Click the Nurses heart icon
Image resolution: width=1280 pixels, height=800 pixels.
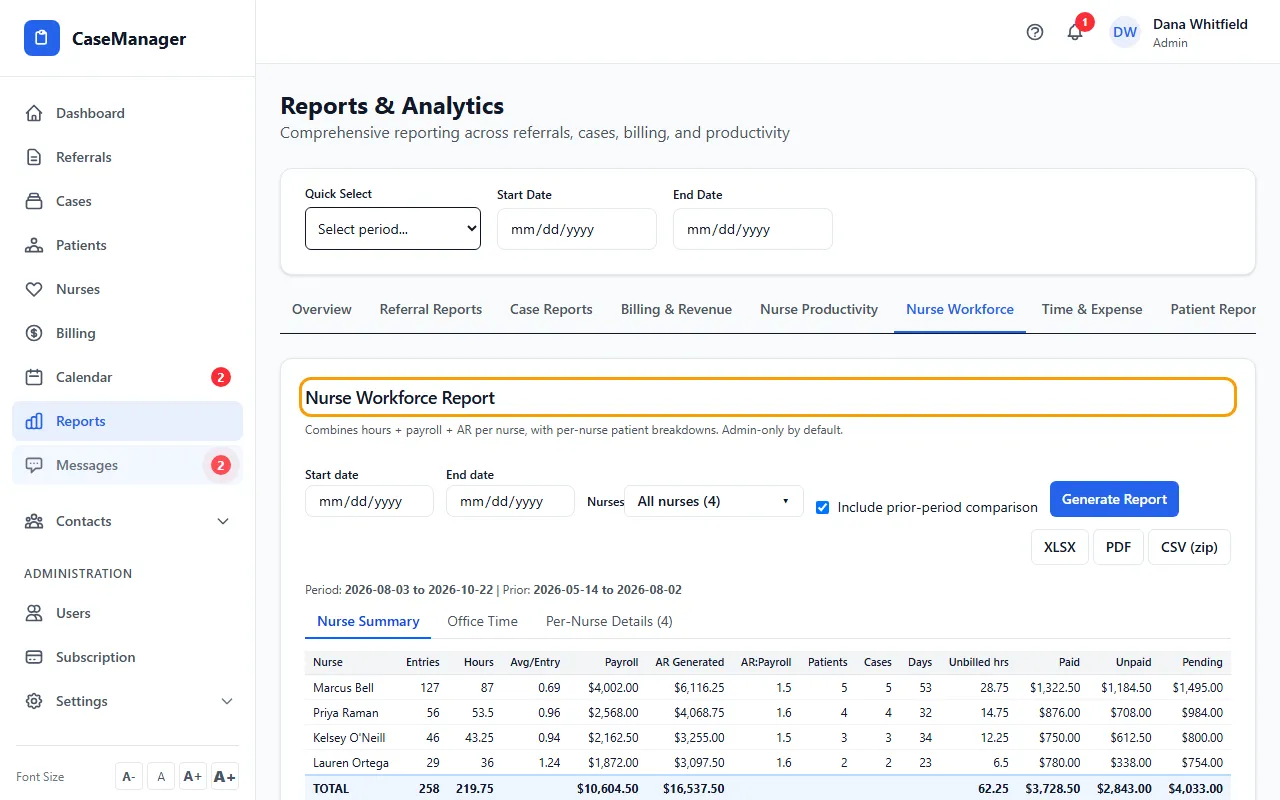tap(34, 289)
